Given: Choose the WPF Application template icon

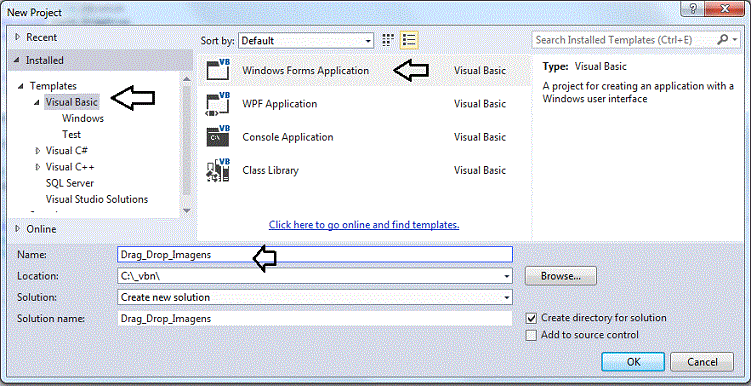Looking at the screenshot, I should [218, 103].
